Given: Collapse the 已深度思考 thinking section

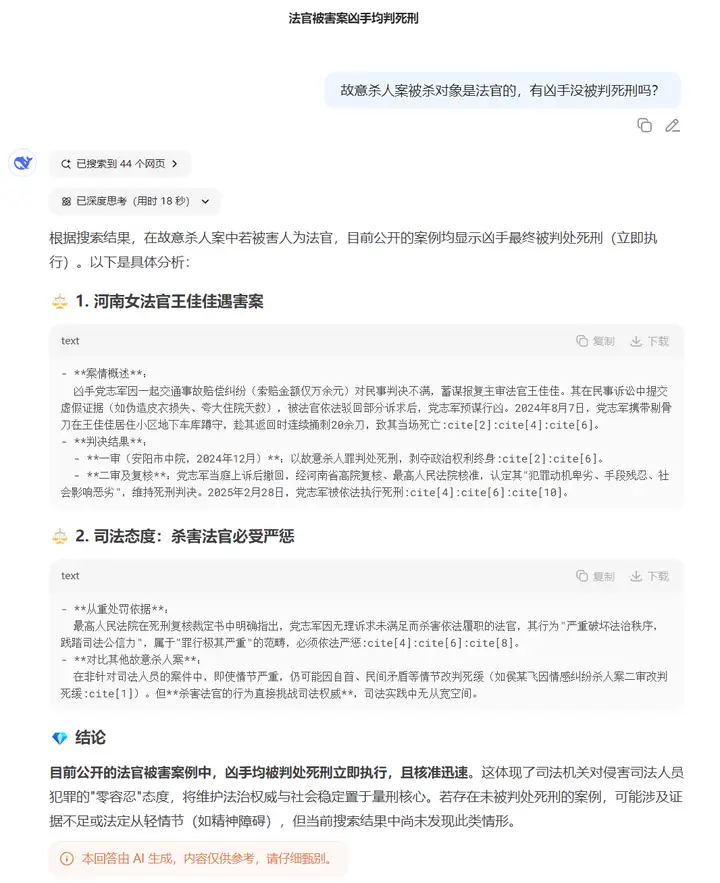Looking at the screenshot, I should [134, 202].
